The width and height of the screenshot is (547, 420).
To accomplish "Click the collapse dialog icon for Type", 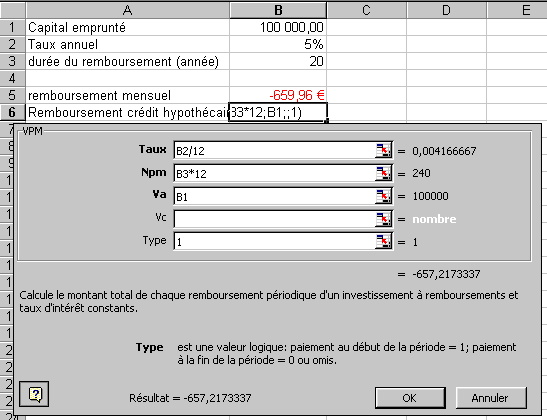I will (x=383, y=242).
